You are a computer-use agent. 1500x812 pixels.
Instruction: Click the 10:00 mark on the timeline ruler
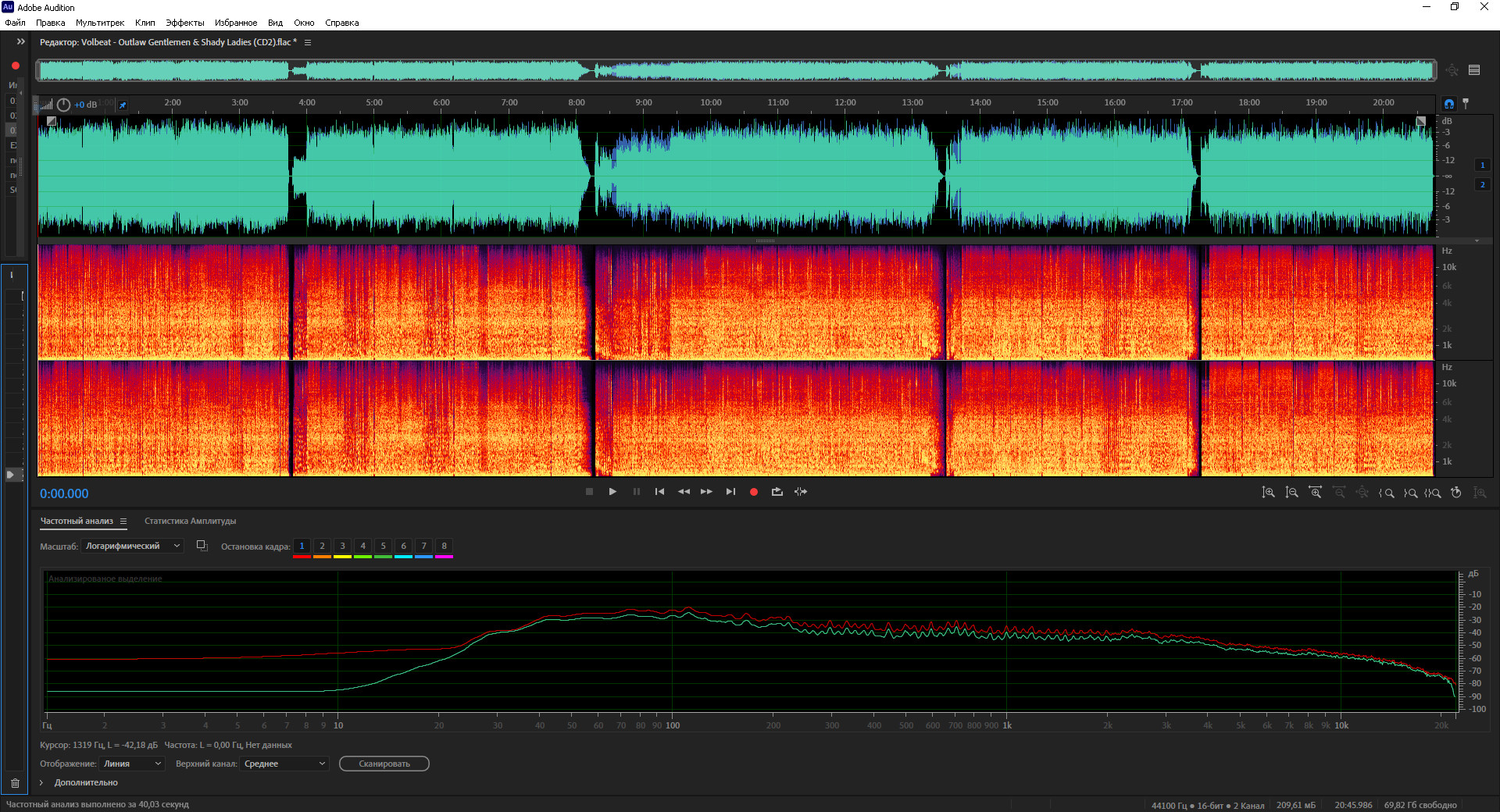711,102
